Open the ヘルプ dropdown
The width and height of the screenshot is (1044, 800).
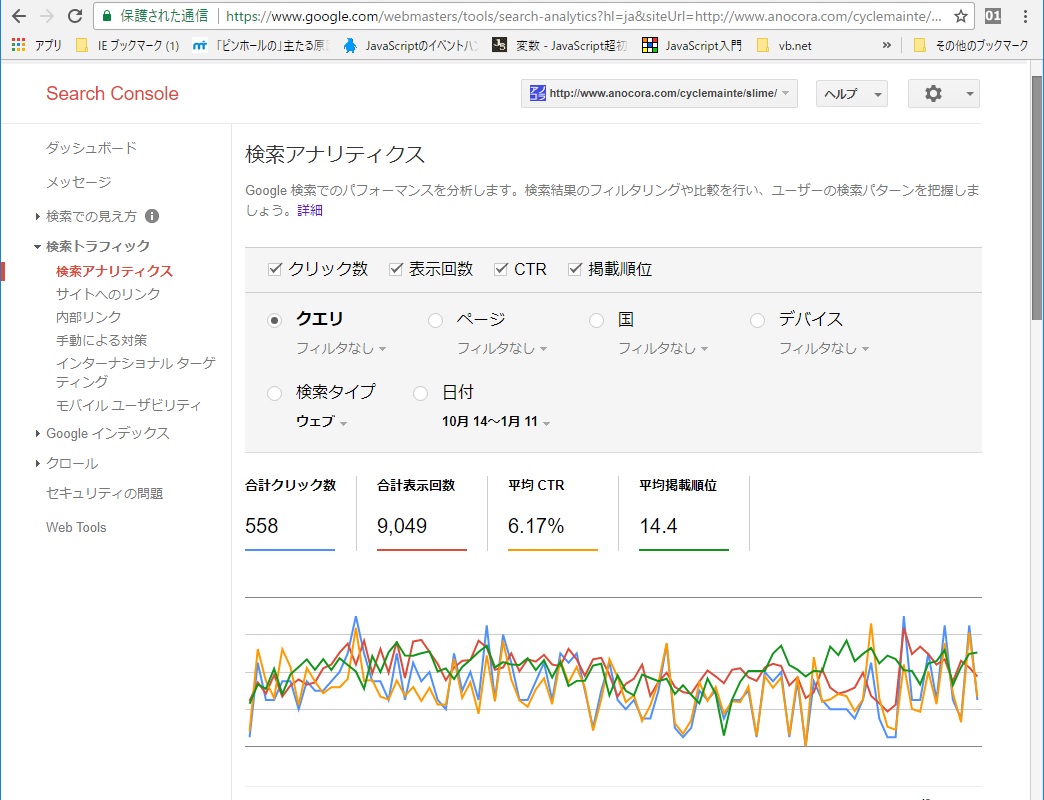pos(852,94)
